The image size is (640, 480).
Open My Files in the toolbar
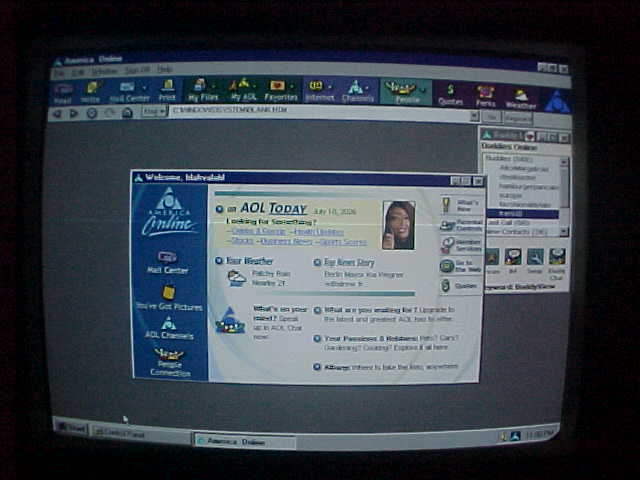coord(203,91)
